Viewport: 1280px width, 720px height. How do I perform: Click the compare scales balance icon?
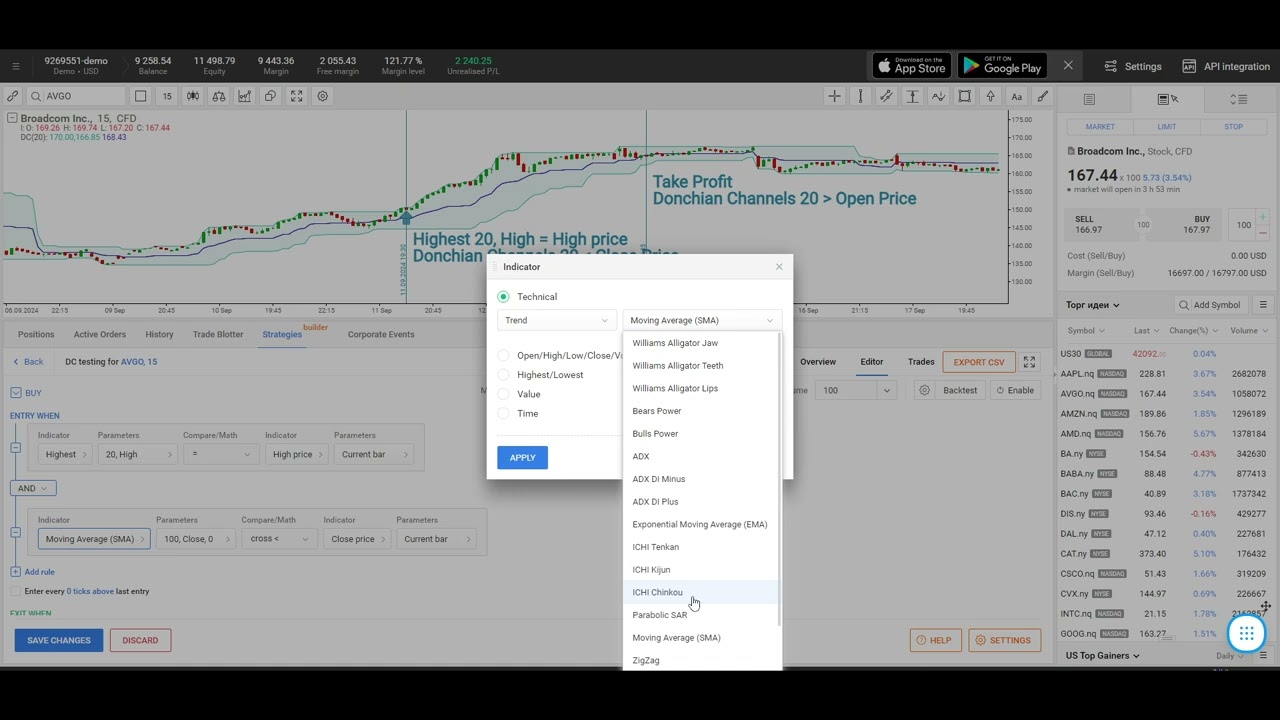(x=218, y=96)
